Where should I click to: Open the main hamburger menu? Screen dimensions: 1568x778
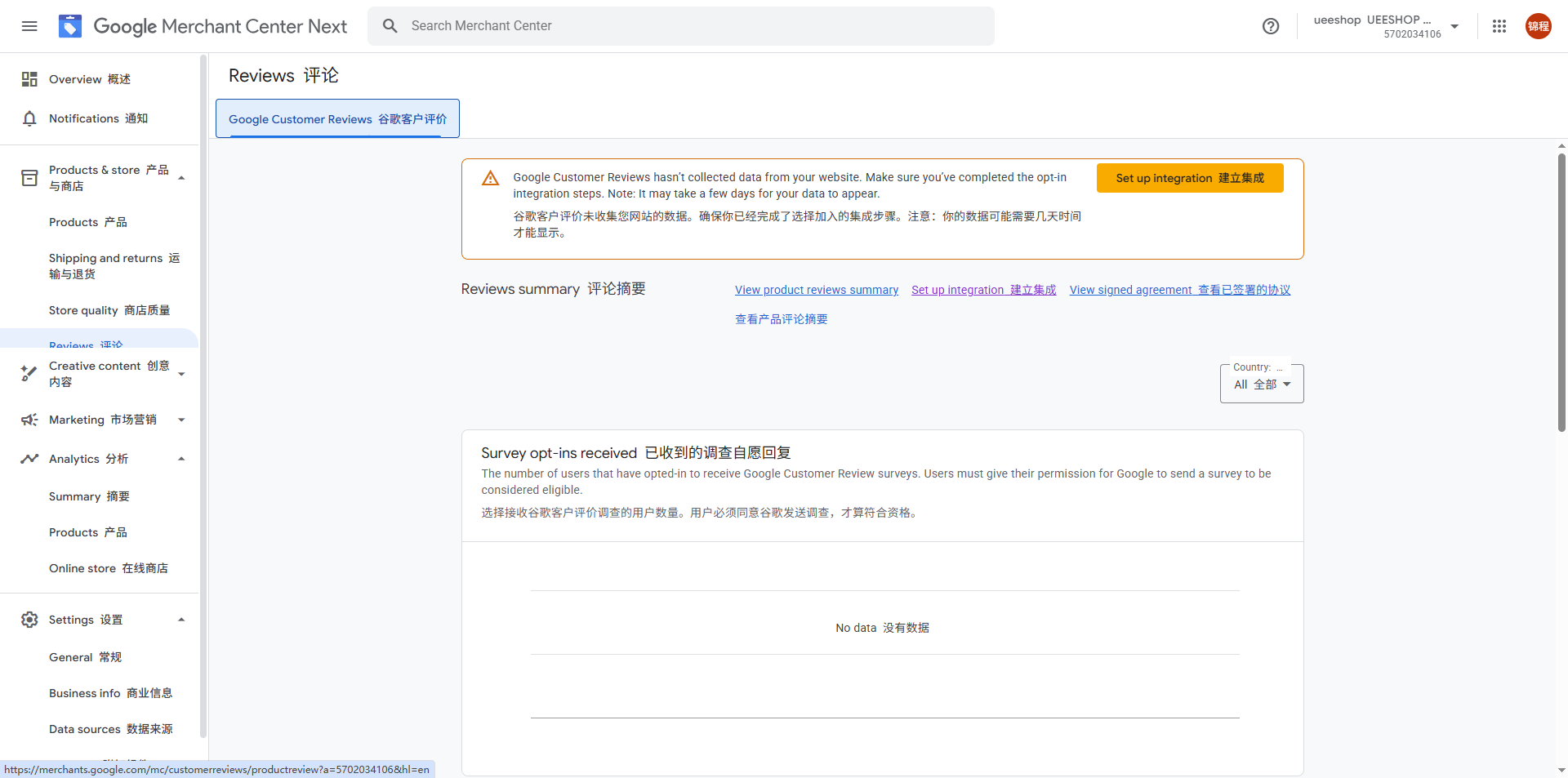click(29, 26)
